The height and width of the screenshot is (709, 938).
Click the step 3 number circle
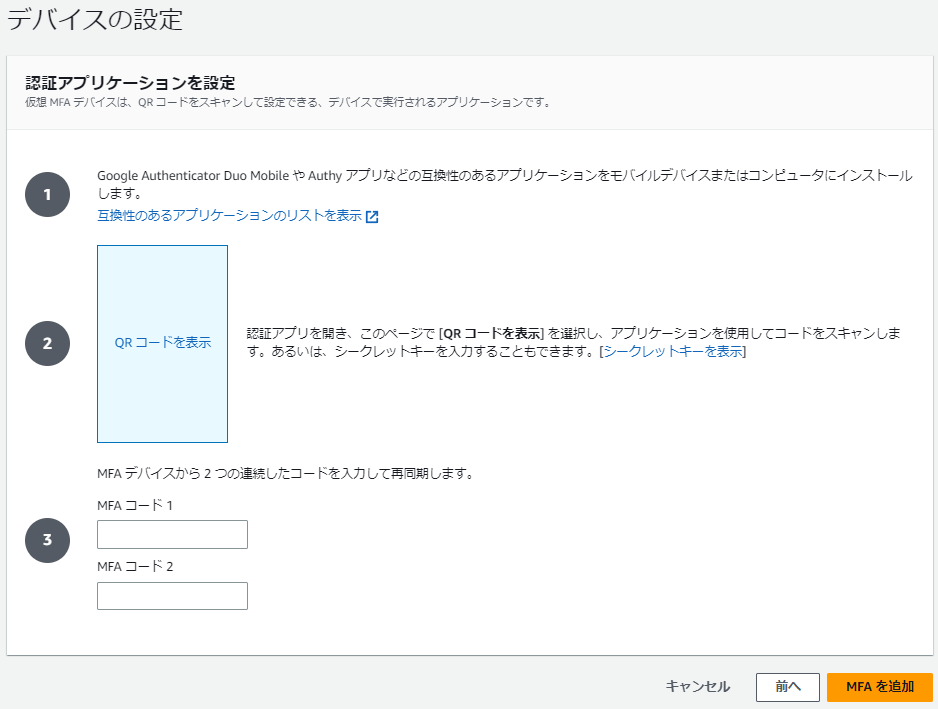click(x=47, y=540)
